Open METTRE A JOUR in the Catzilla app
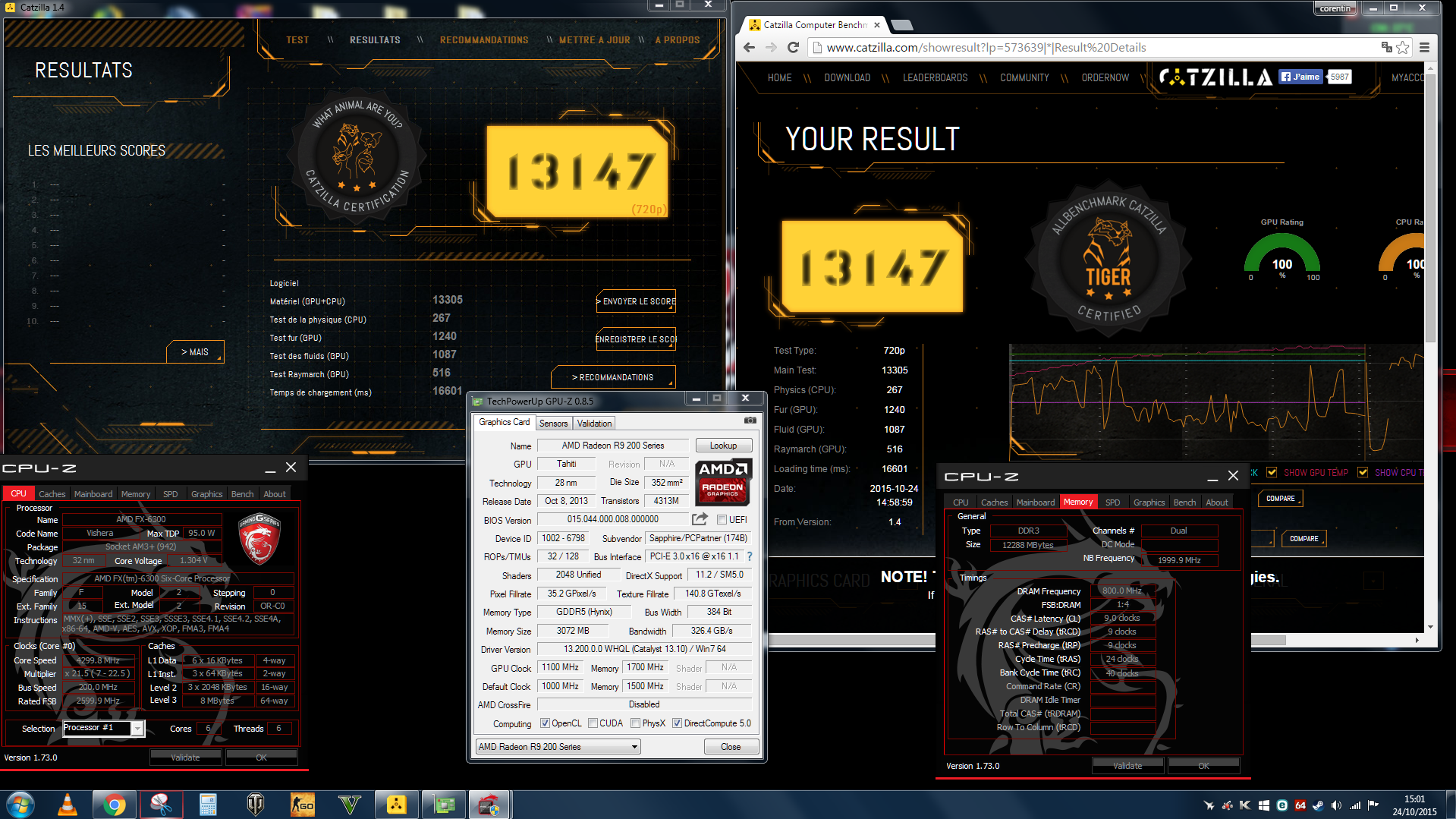 tap(594, 40)
